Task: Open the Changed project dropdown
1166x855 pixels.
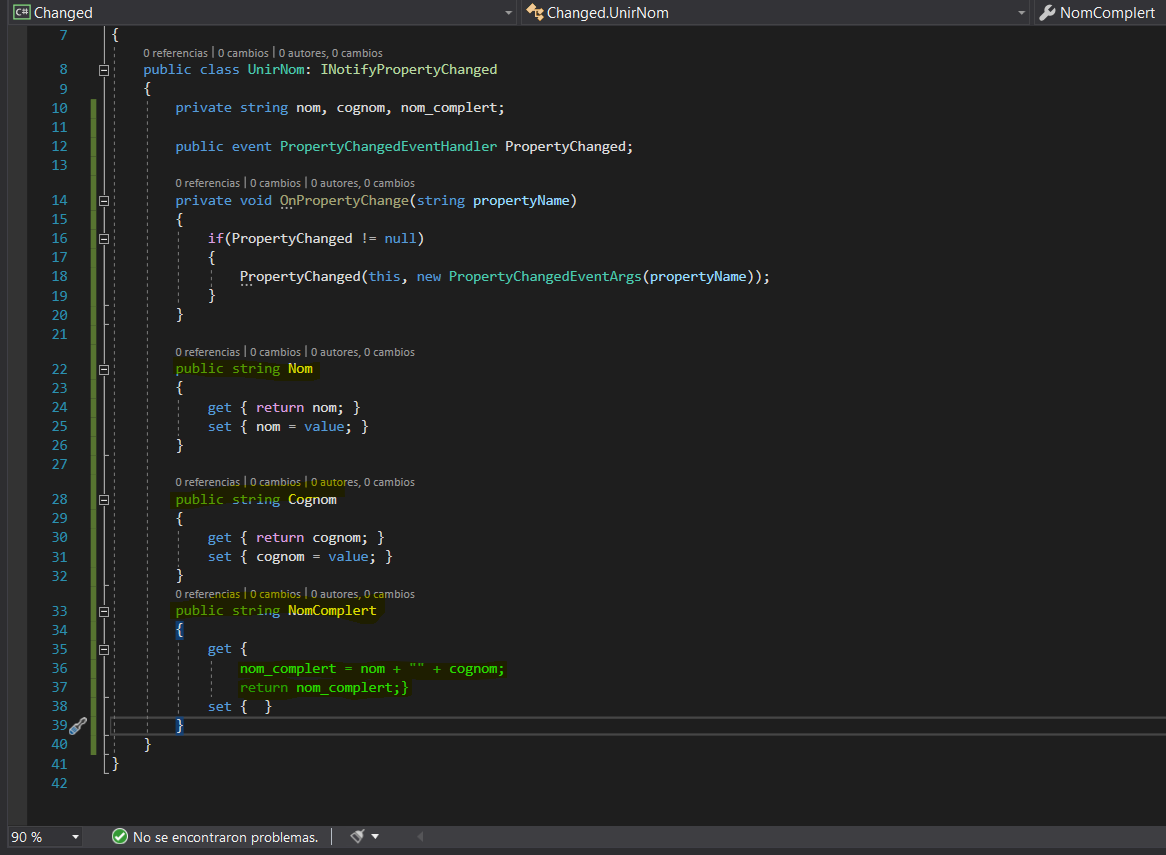Action: pos(507,13)
